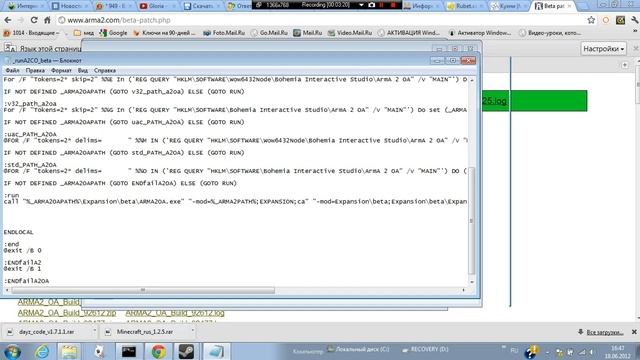Open the Minecraft_rus_1.2.5.rar download
This screenshot has height=360, width=640.
pos(145,332)
